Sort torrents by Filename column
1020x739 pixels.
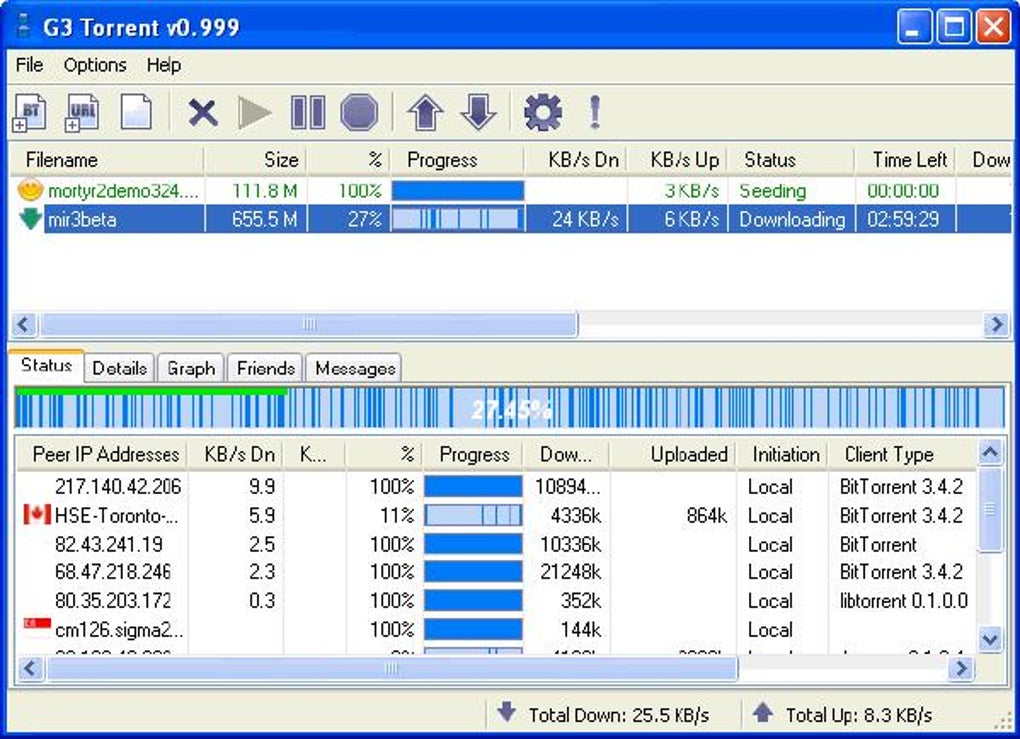point(107,160)
